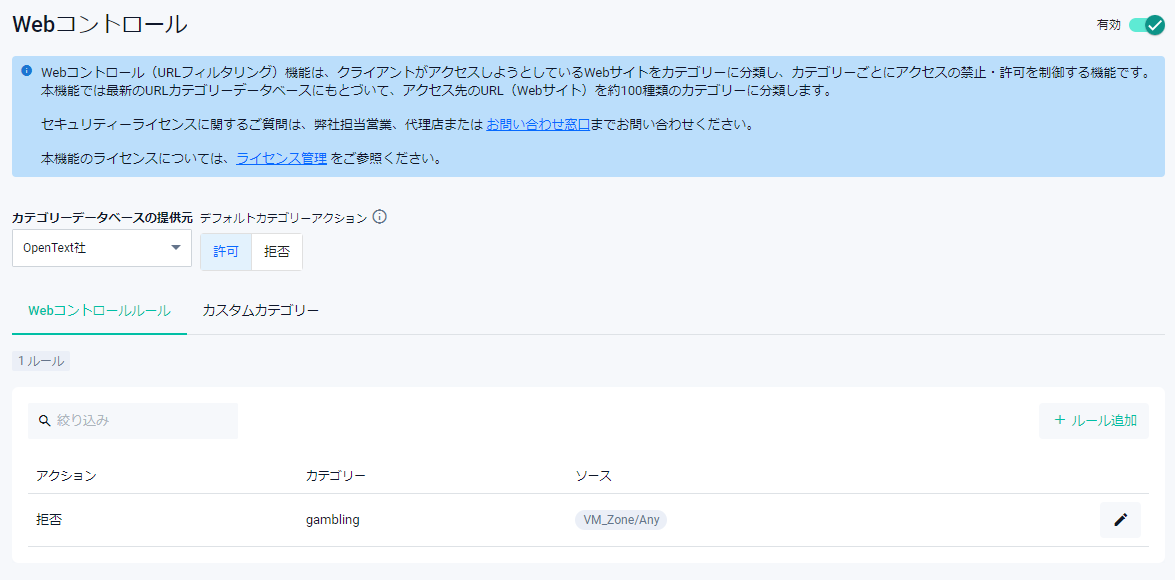Switch to the Webコントロールルール tab
This screenshot has height=580, width=1175.
point(99,311)
